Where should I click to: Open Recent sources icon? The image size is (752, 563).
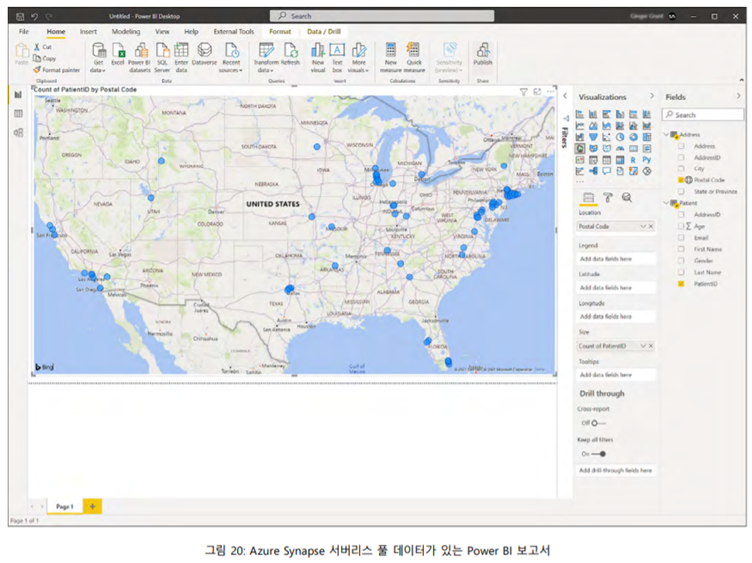click(231, 57)
